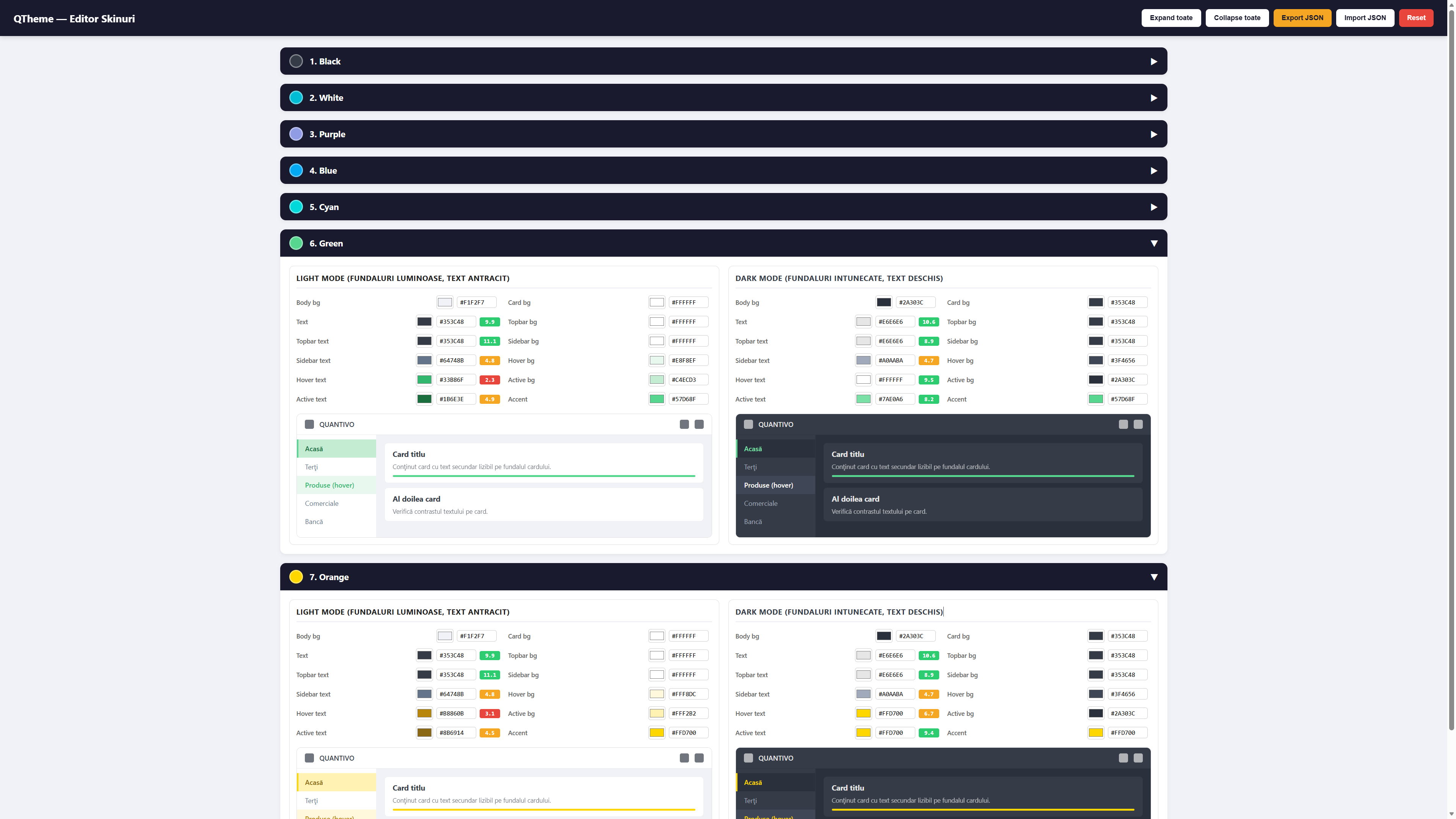1456x819 pixels.
Task: Click last topbar square icon in Green light preview
Action: tap(699, 425)
